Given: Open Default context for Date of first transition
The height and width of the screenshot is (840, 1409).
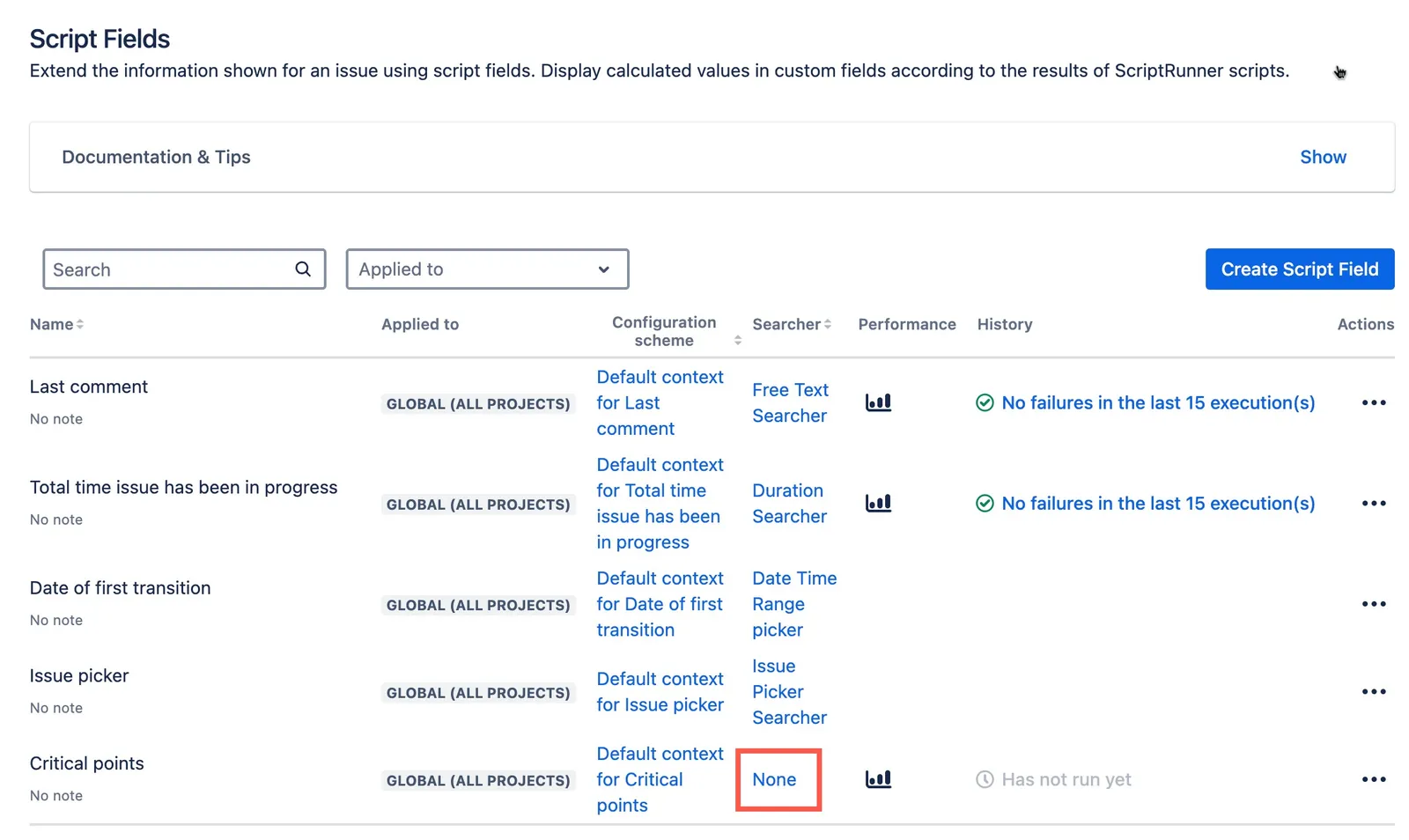Looking at the screenshot, I should click(x=660, y=604).
